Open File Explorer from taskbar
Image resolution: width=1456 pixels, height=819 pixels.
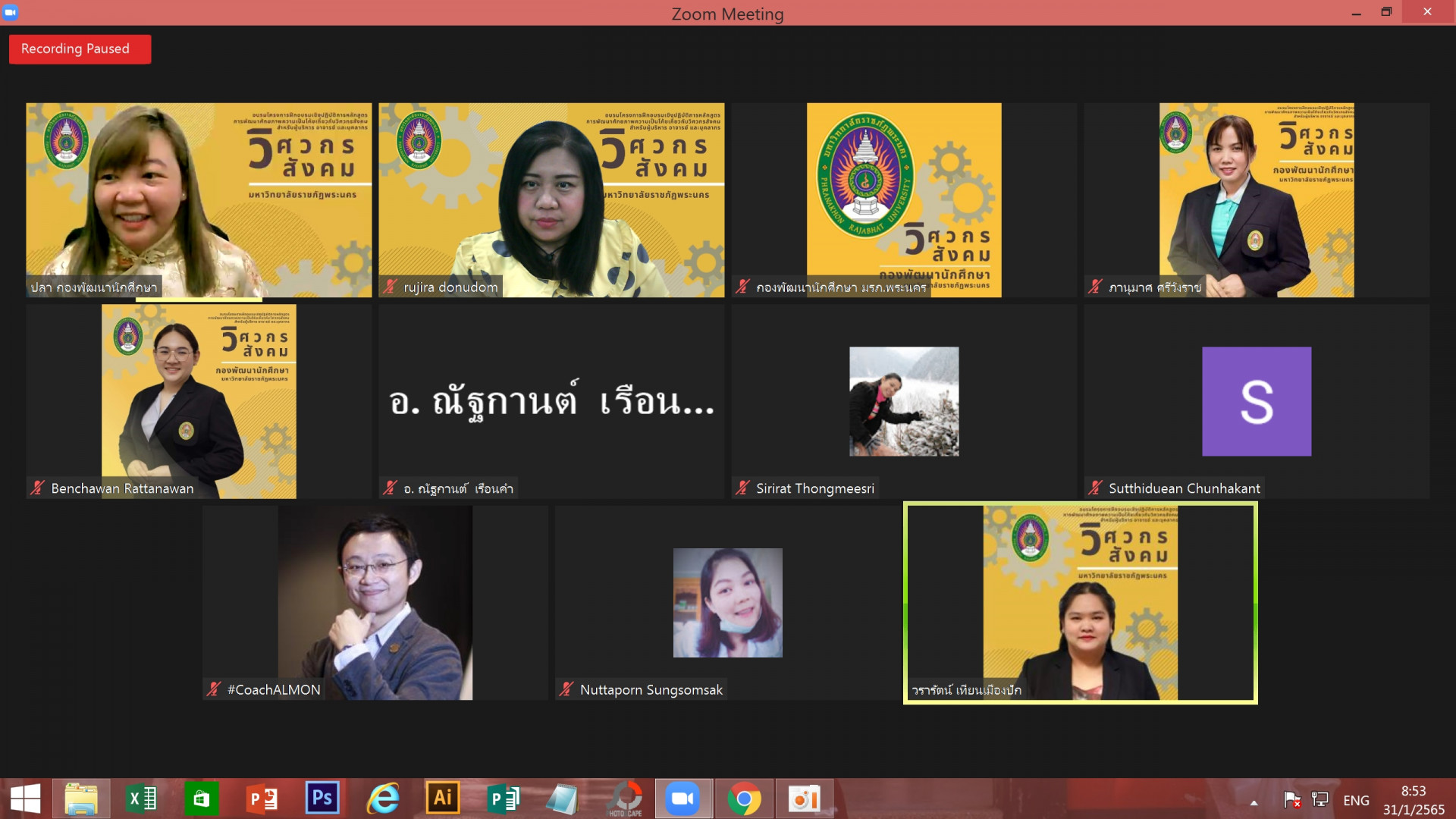(x=81, y=799)
